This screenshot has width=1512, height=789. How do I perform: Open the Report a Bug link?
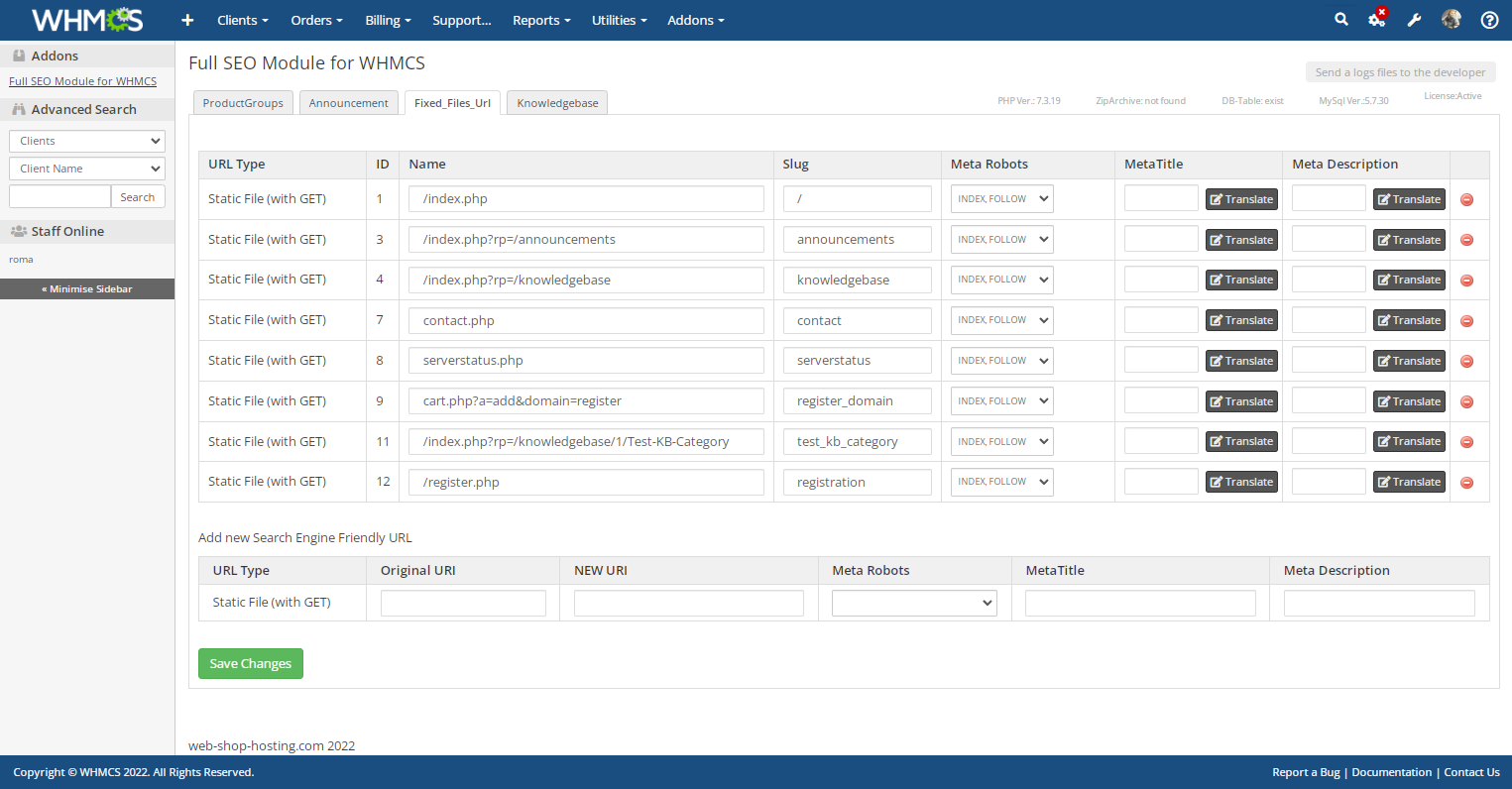click(x=1306, y=772)
